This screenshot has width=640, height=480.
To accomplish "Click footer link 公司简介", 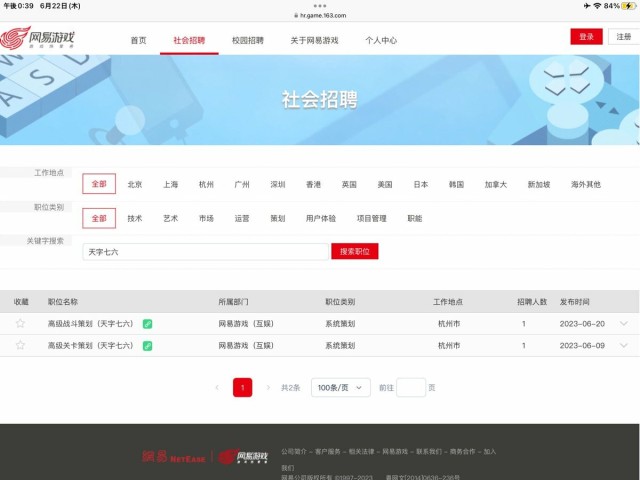I will coord(294,451).
